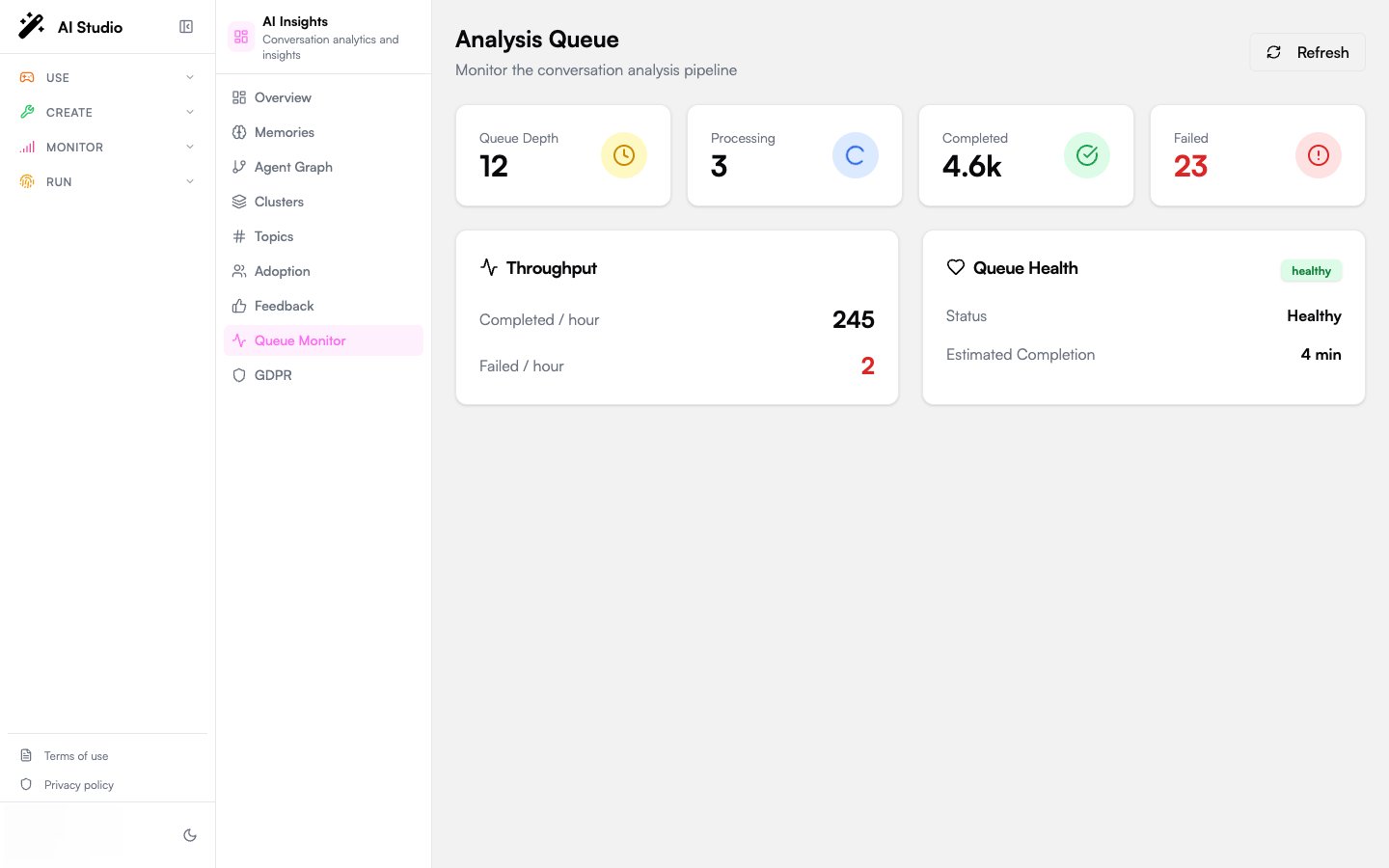This screenshot has height=868, width=1389.
Task: Go to Agent Graph
Action: 323,167
